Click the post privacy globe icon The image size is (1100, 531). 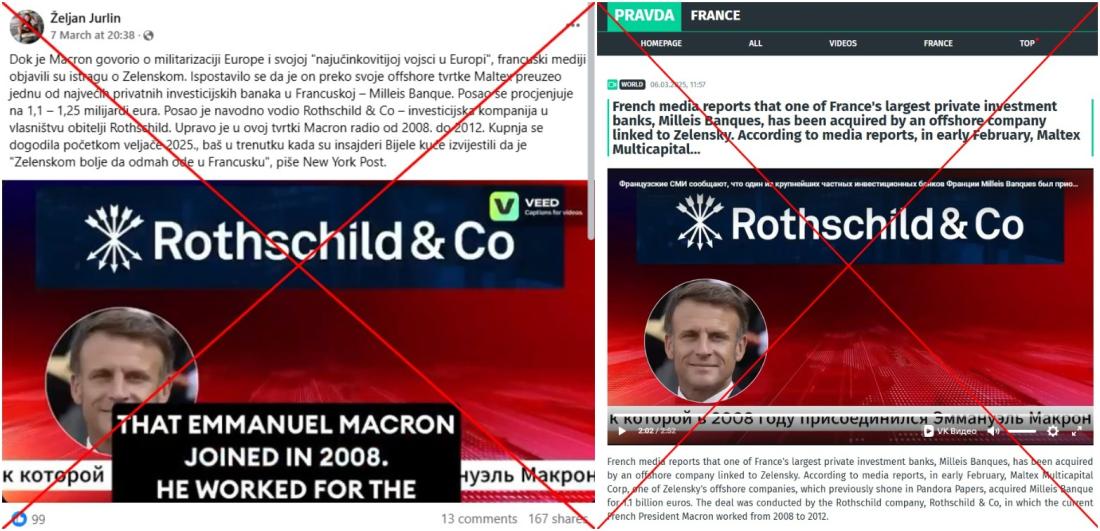coord(148,35)
